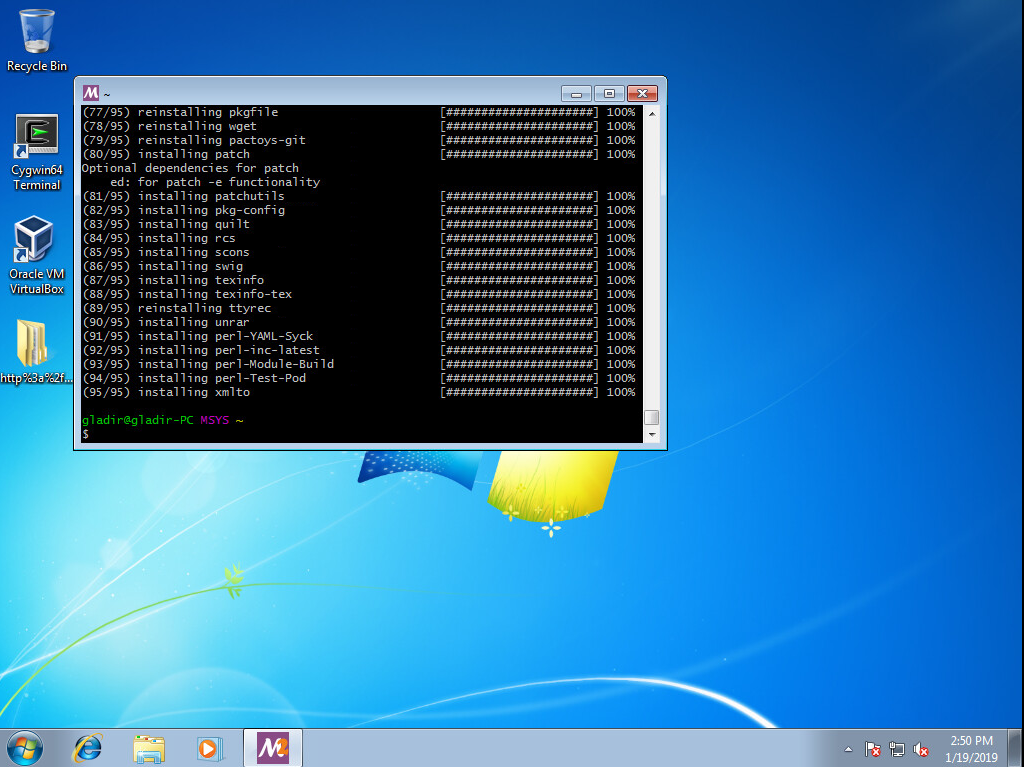Image resolution: width=1024 pixels, height=767 pixels.
Task: Click the muted volume speaker icon
Action: pos(921,749)
